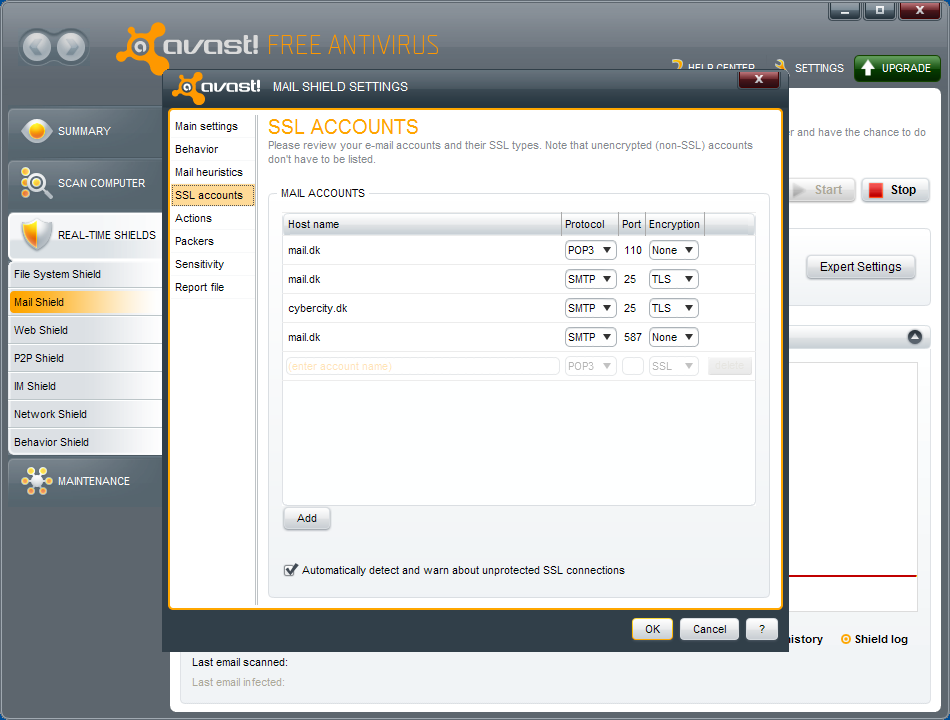Click the Add button under accounts
950x720 pixels.
tap(307, 518)
